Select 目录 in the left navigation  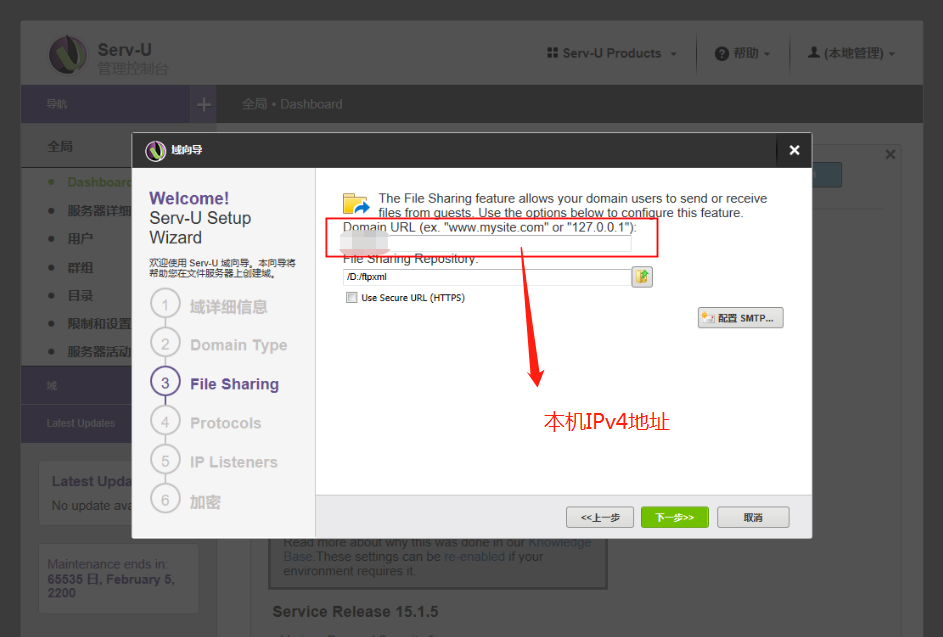coord(80,295)
